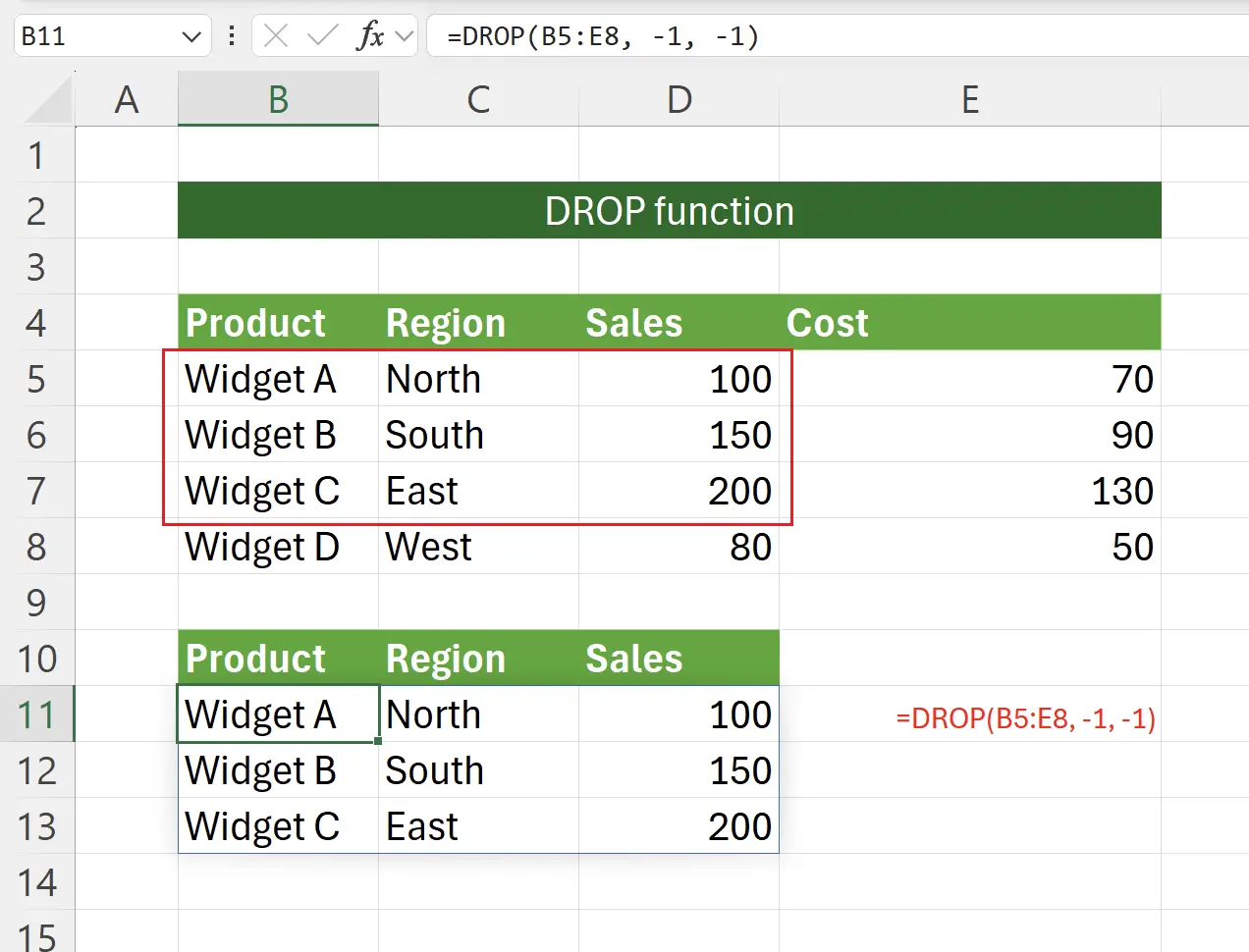Click the Enter checkmark icon in formula bar area
This screenshot has width=1249, height=952.
324,36
